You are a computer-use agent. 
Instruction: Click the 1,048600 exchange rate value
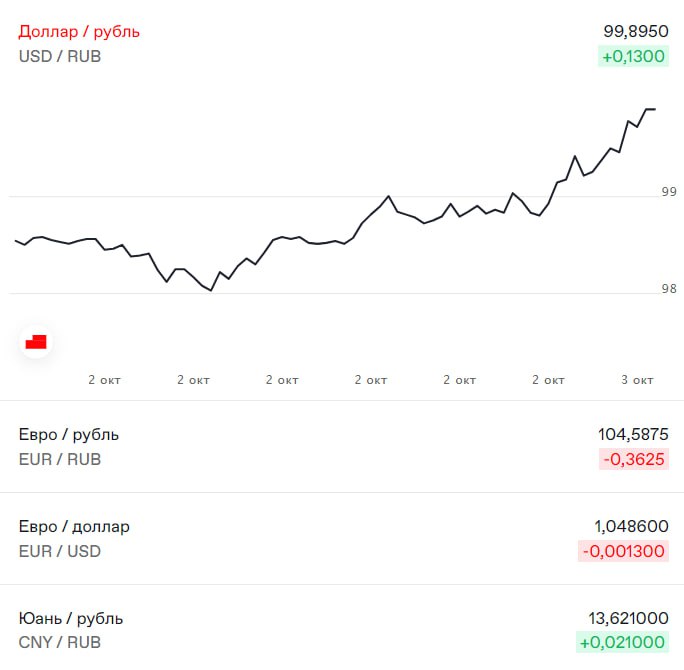click(631, 526)
